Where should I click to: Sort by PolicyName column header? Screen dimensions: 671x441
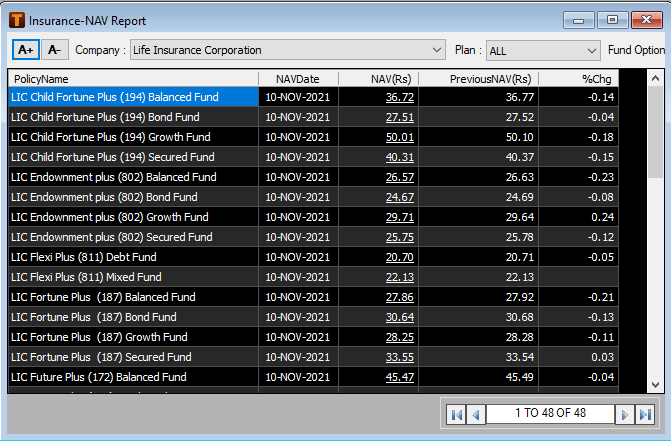pos(133,79)
